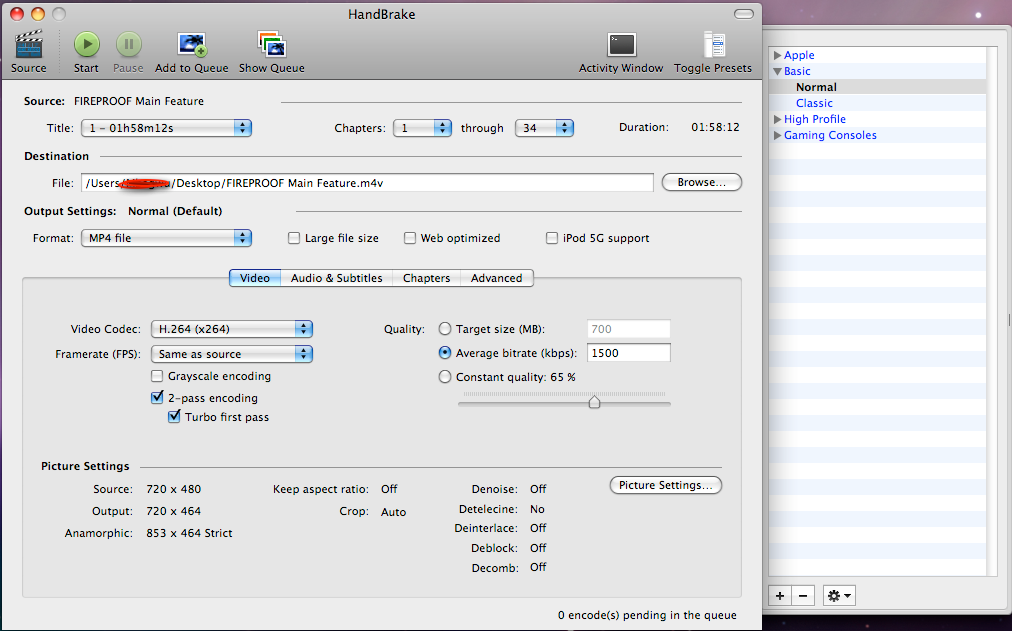The image size is (1012, 631).
Task: Open the starting Chapters dropdown set to 1
Action: 422,128
